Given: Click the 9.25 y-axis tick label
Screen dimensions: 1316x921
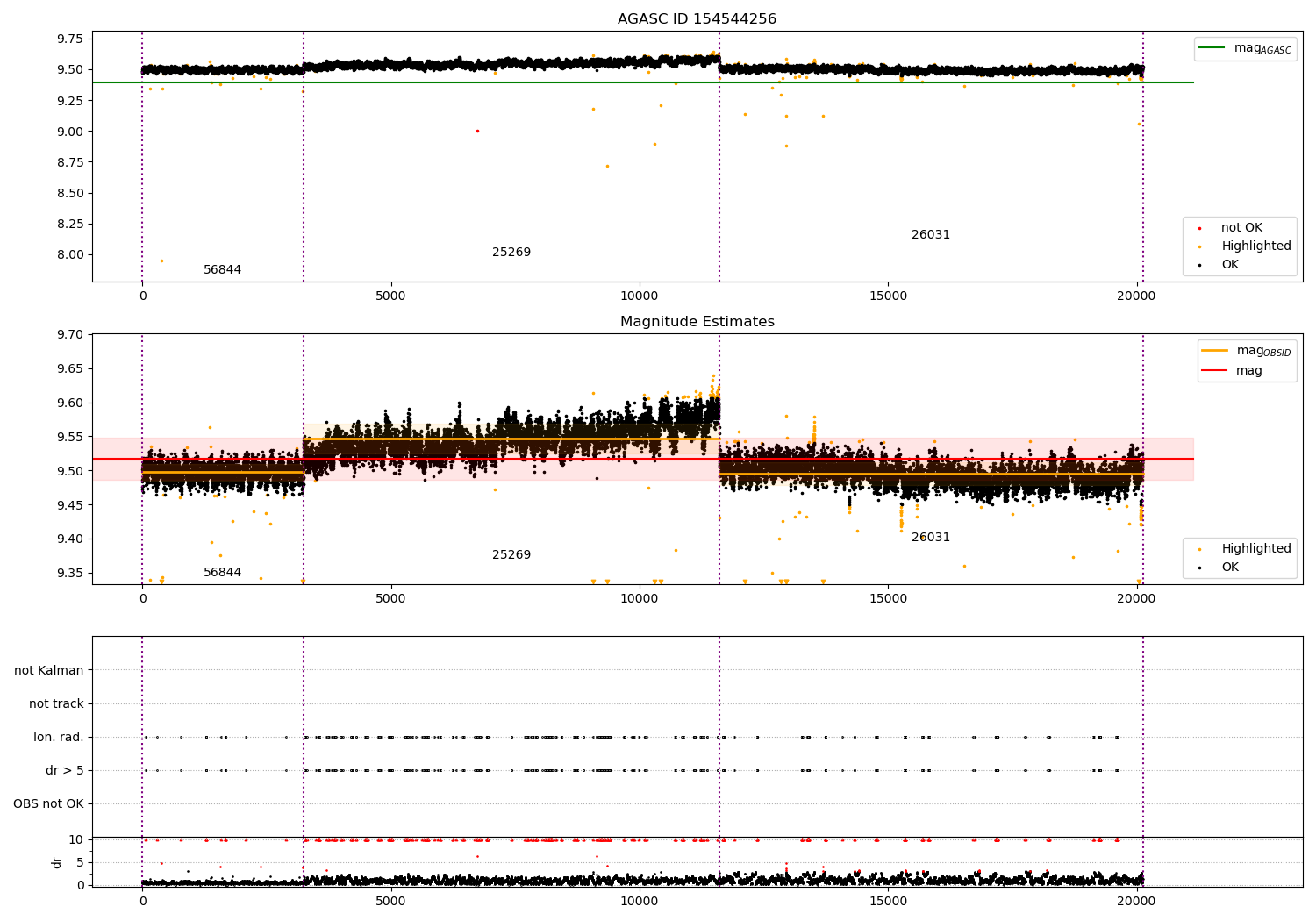Looking at the screenshot, I should point(69,101).
